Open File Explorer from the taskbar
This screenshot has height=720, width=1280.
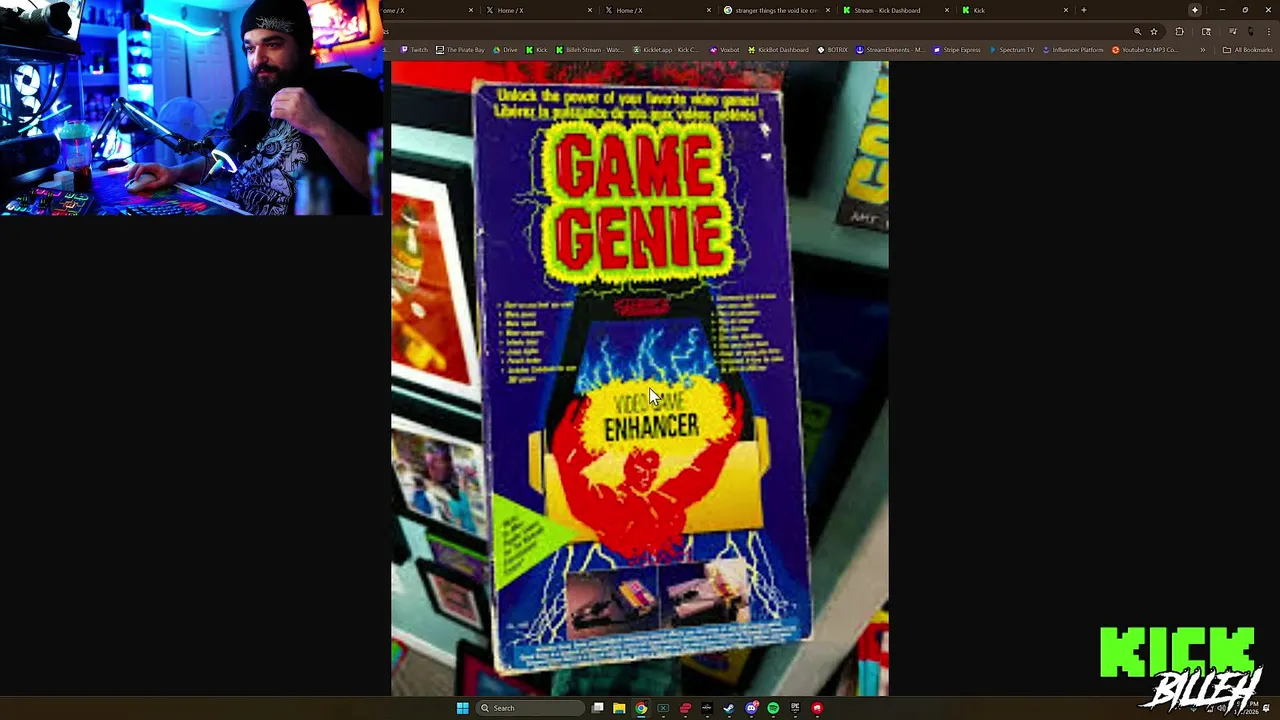619,708
